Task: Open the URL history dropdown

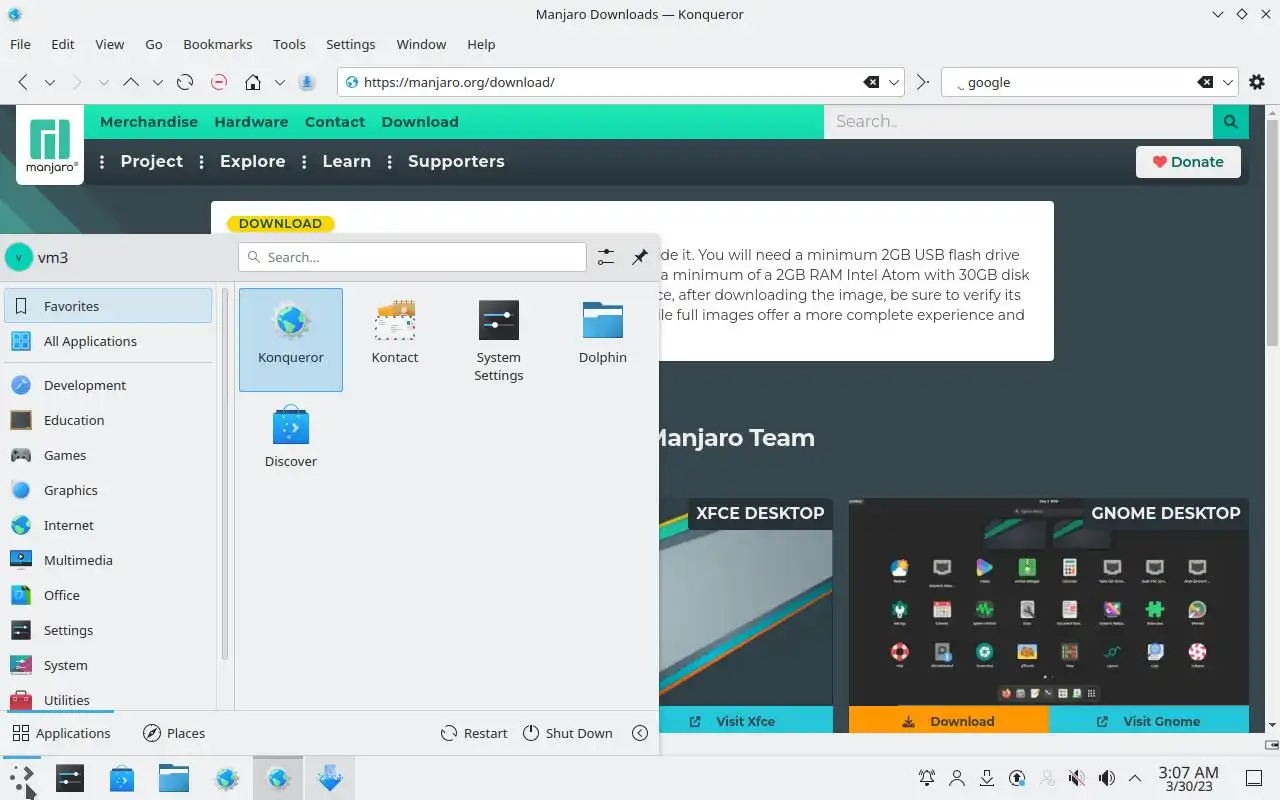Action: coord(894,82)
